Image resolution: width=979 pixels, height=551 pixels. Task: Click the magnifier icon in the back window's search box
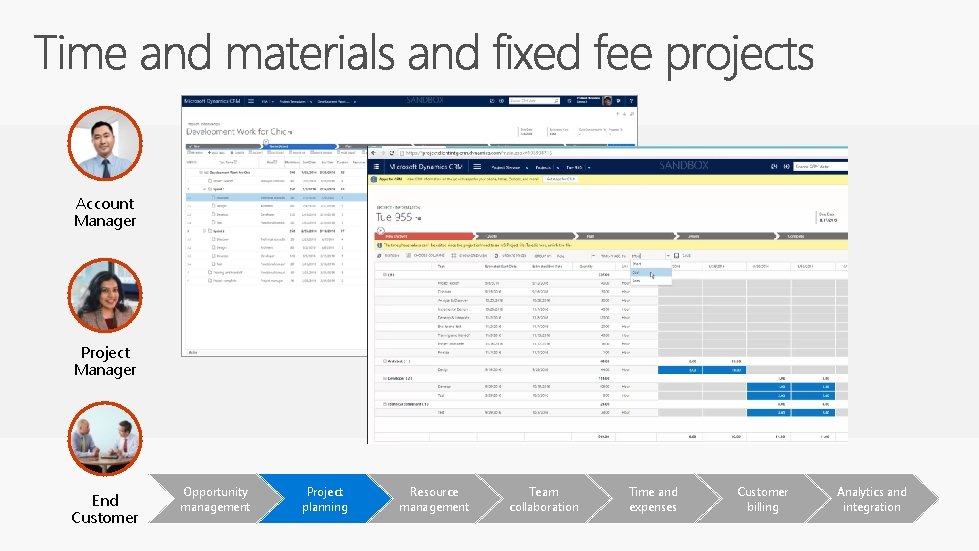[x=556, y=100]
